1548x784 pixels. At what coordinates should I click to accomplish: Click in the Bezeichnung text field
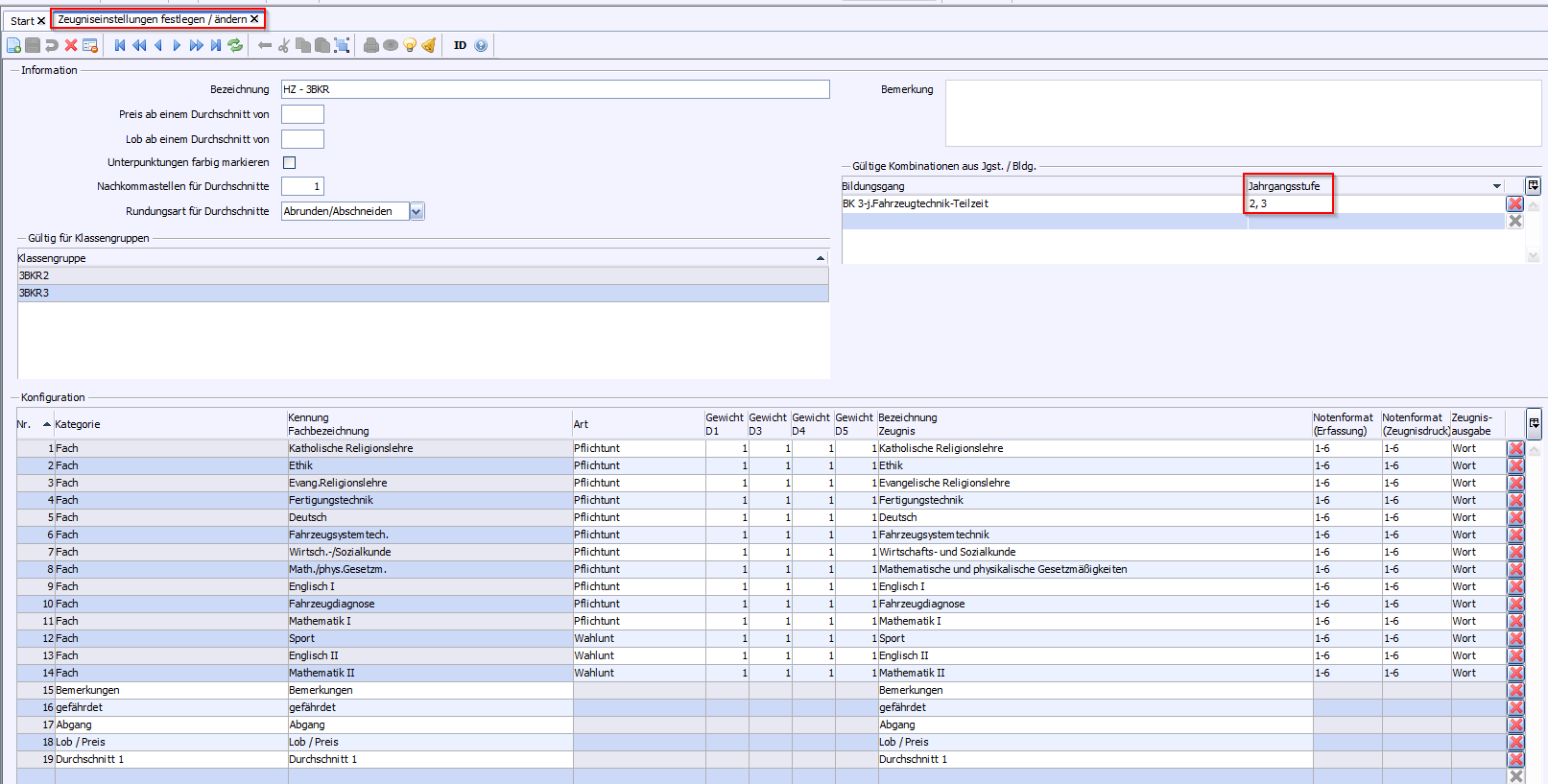(x=555, y=89)
